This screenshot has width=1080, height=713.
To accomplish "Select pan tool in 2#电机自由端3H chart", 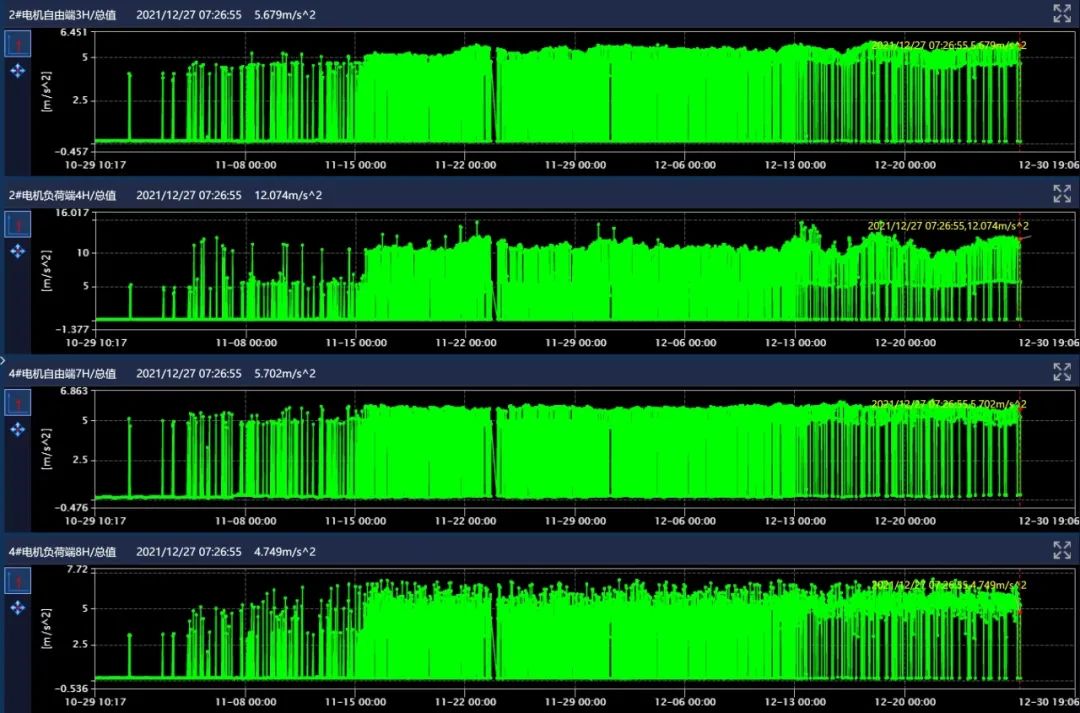I will tap(18, 70).
